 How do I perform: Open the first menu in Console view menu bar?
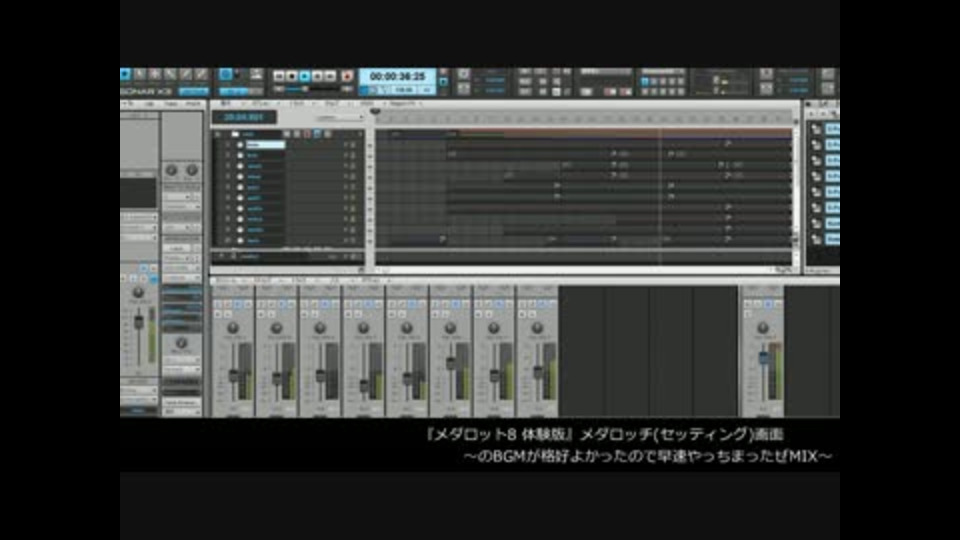[225, 280]
